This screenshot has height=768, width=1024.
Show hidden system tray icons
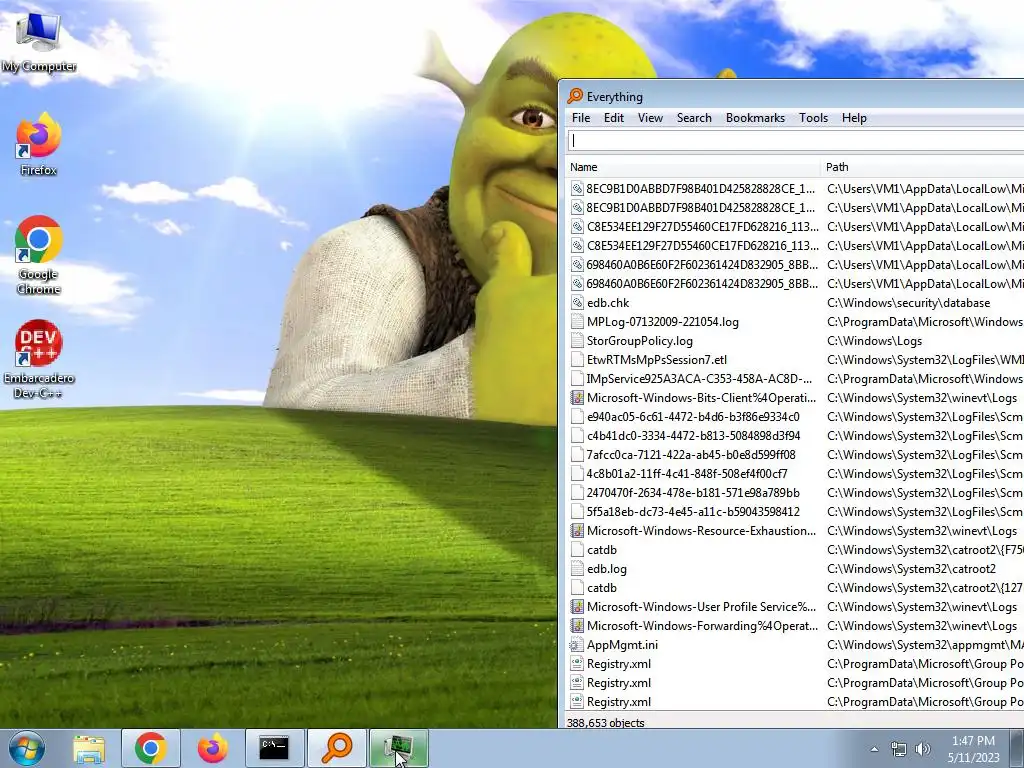click(874, 749)
